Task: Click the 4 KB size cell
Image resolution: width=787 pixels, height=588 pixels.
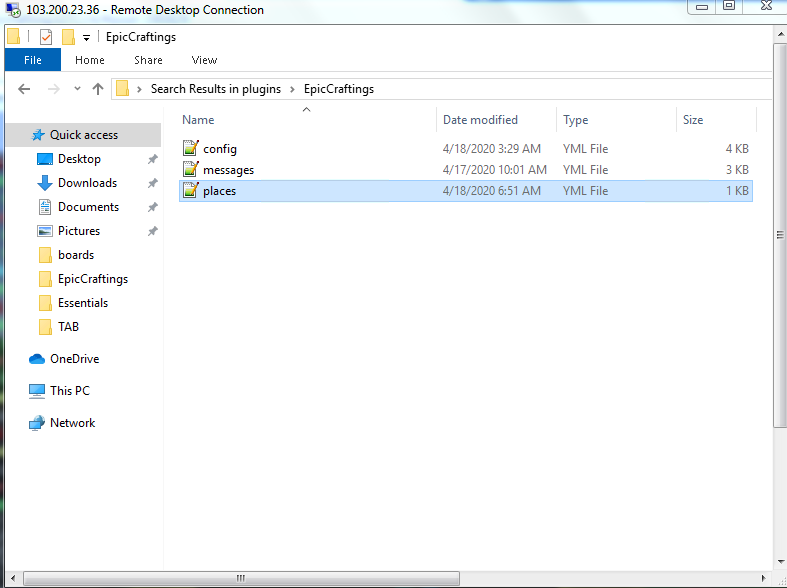Action: click(x=737, y=149)
